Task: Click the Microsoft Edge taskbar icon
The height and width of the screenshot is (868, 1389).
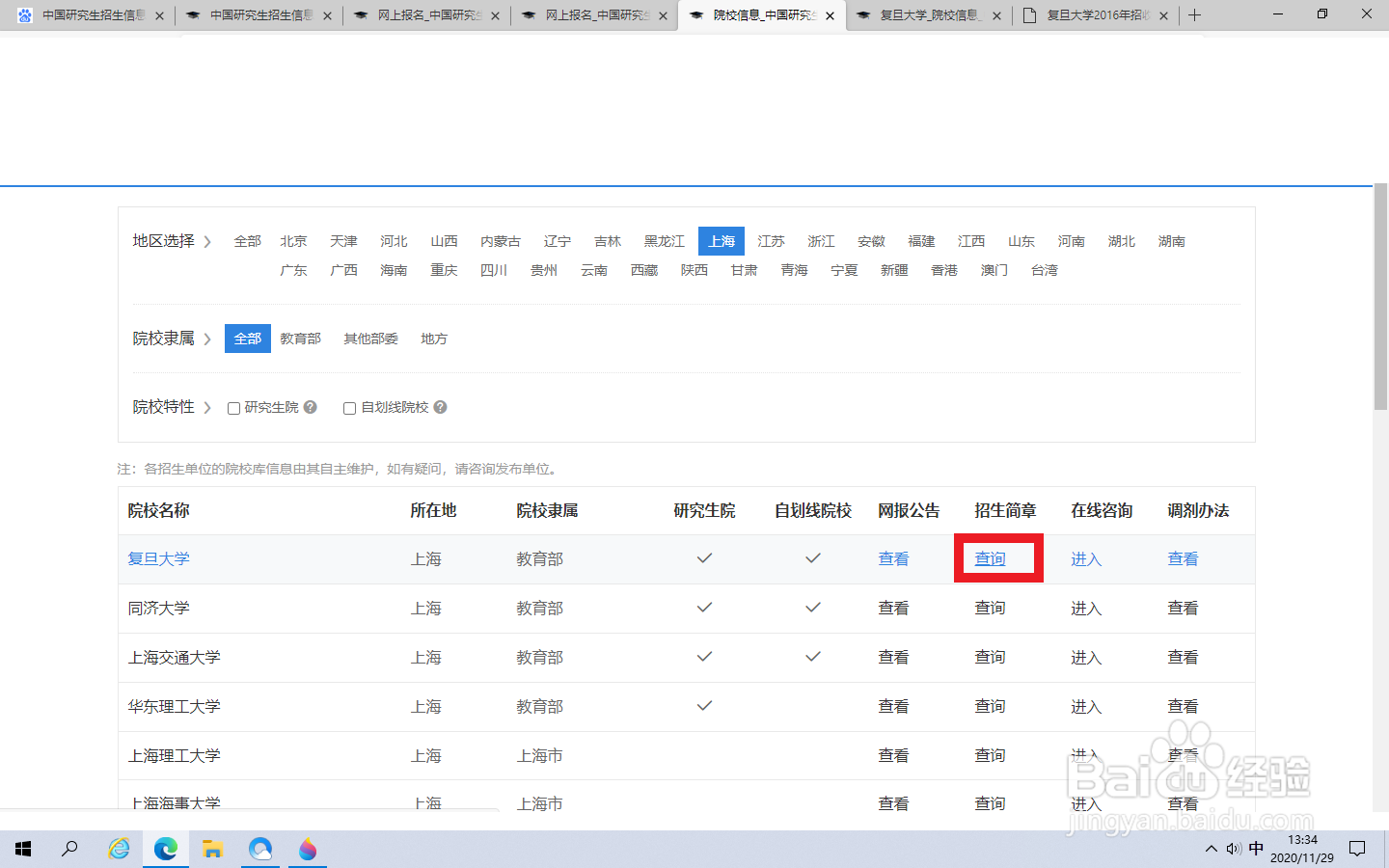Action: coord(166,849)
